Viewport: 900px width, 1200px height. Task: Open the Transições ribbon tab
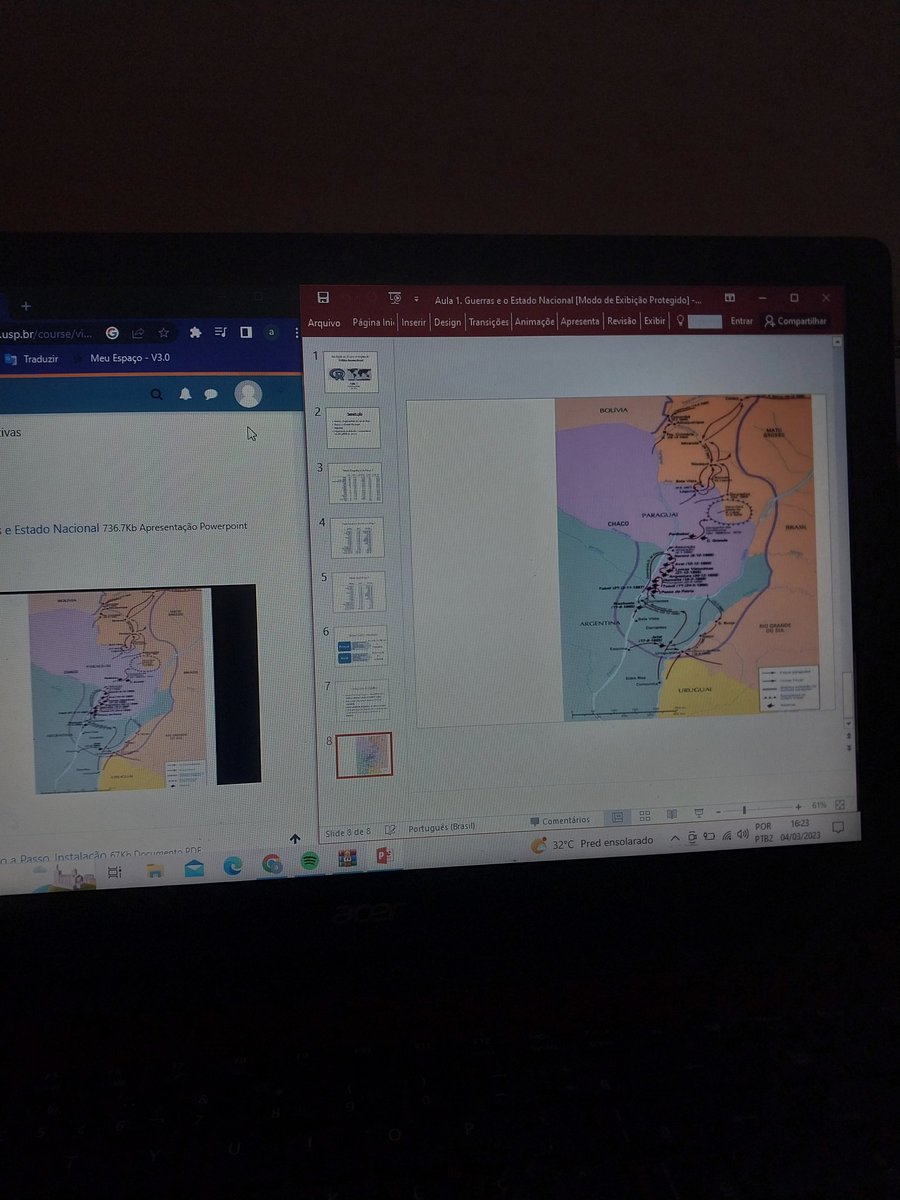pyautogui.click(x=489, y=322)
